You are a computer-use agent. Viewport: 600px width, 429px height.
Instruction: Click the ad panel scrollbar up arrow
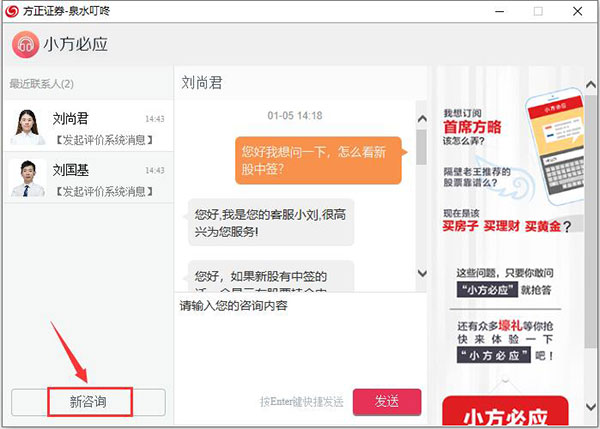point(591,84)
